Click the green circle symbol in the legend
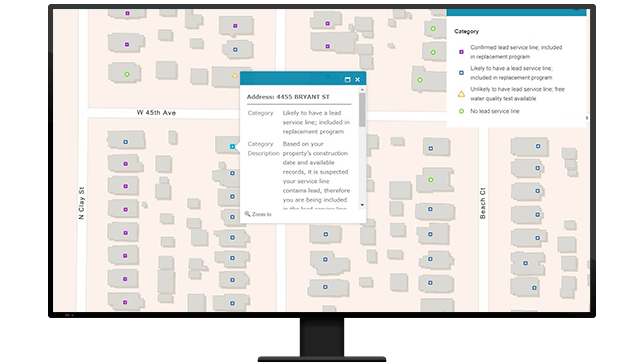The width and height of the screenshot is (644, 362). coord(461,111)
